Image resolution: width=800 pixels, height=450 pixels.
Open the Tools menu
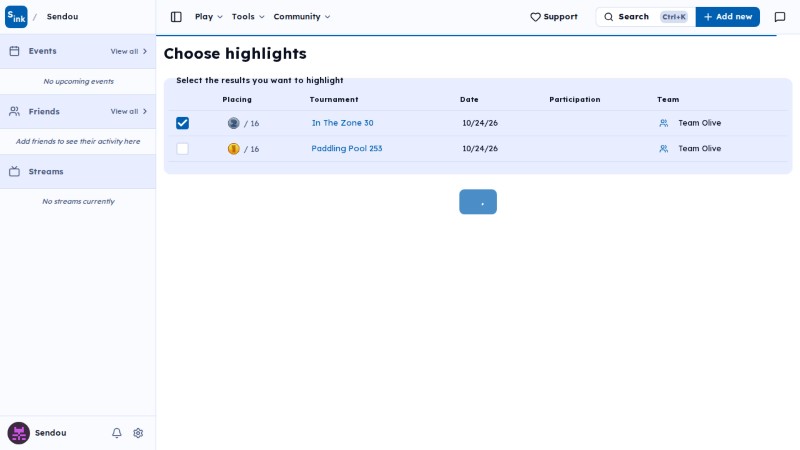pyautogui.click(x=248, y=17)
